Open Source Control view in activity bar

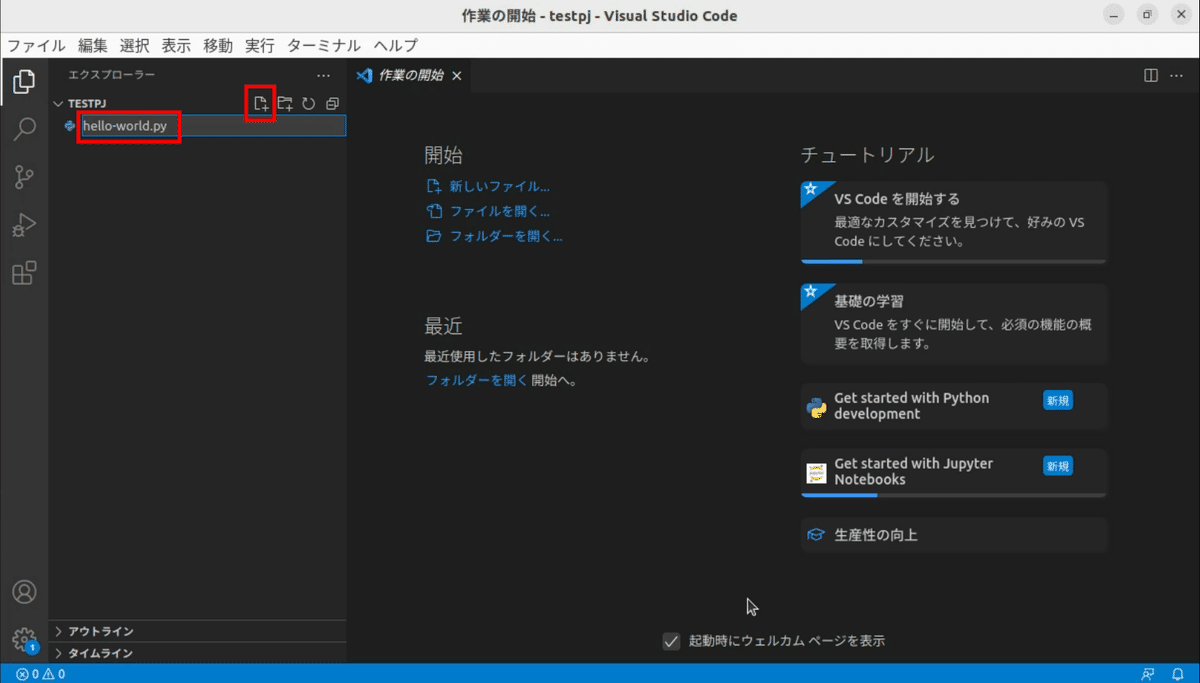tap(24, 178)
